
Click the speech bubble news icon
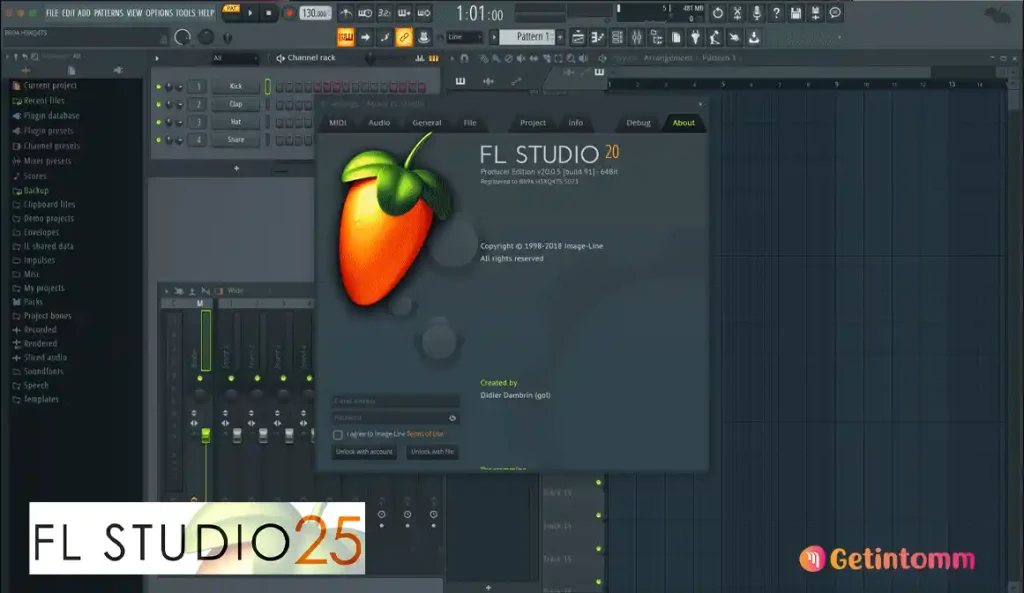coord(835,12)
